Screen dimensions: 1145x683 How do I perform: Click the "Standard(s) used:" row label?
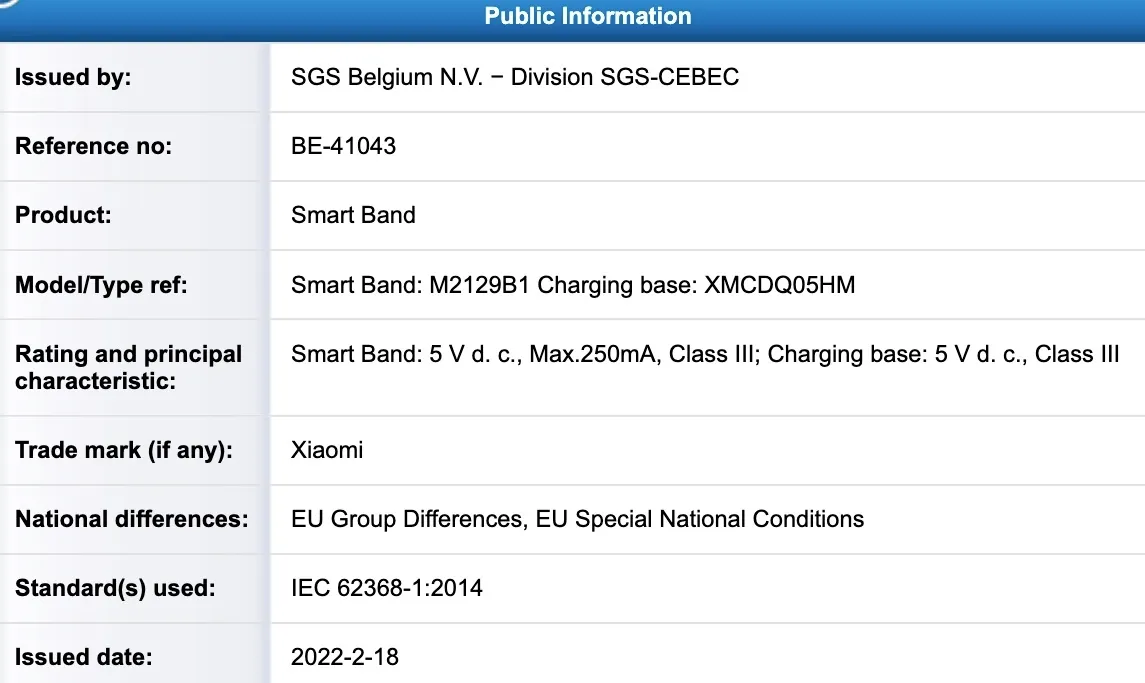pos(115,588)
